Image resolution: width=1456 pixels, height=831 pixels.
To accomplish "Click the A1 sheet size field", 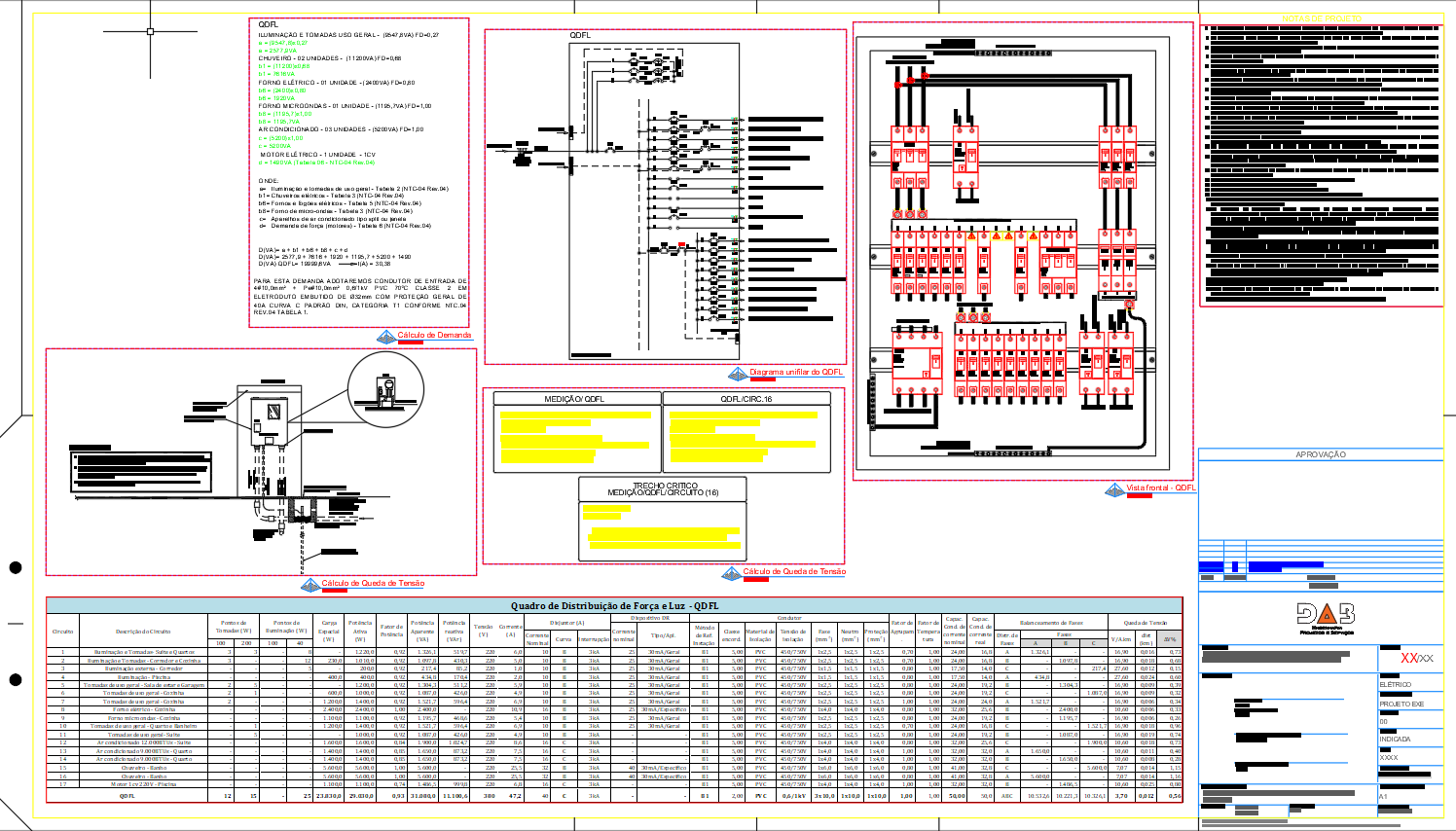I will [x=1383, y=797].
